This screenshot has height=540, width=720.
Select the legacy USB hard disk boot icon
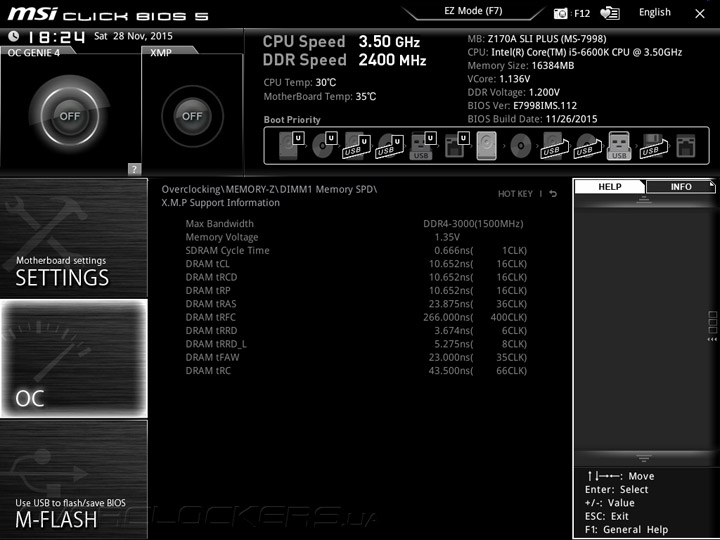coord(555,146)
